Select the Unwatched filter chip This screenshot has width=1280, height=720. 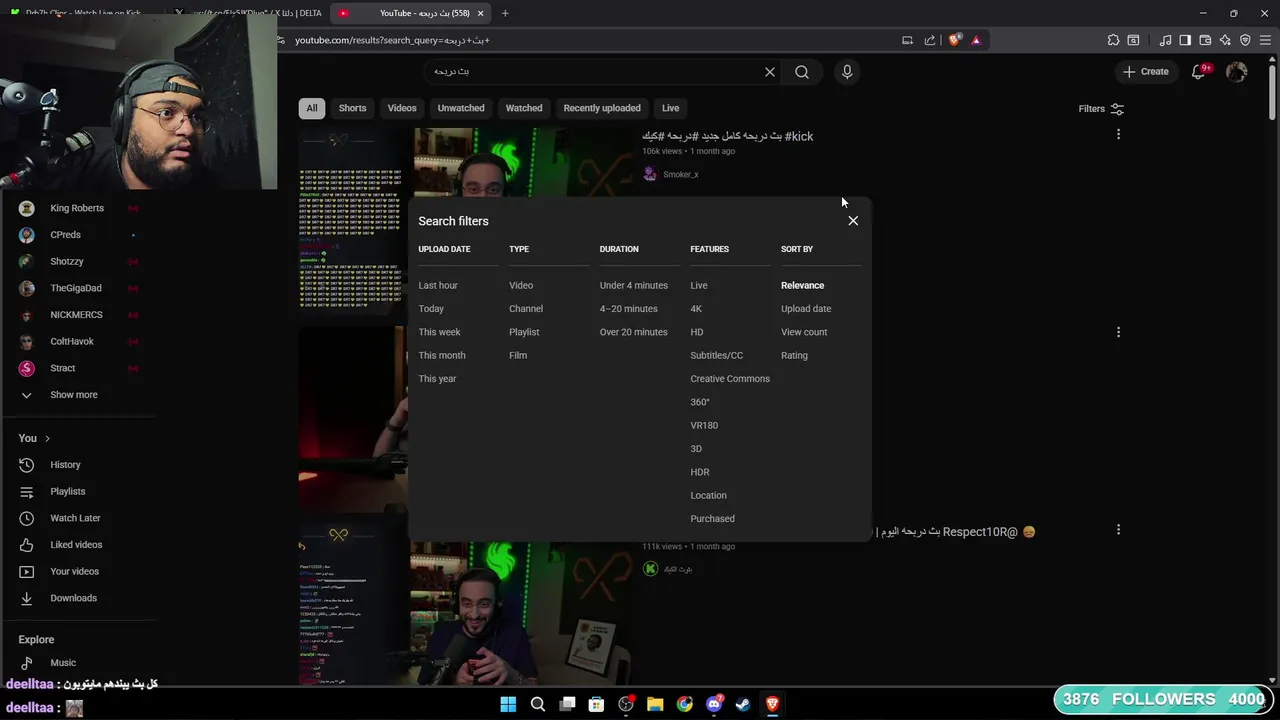coord(461,108)
